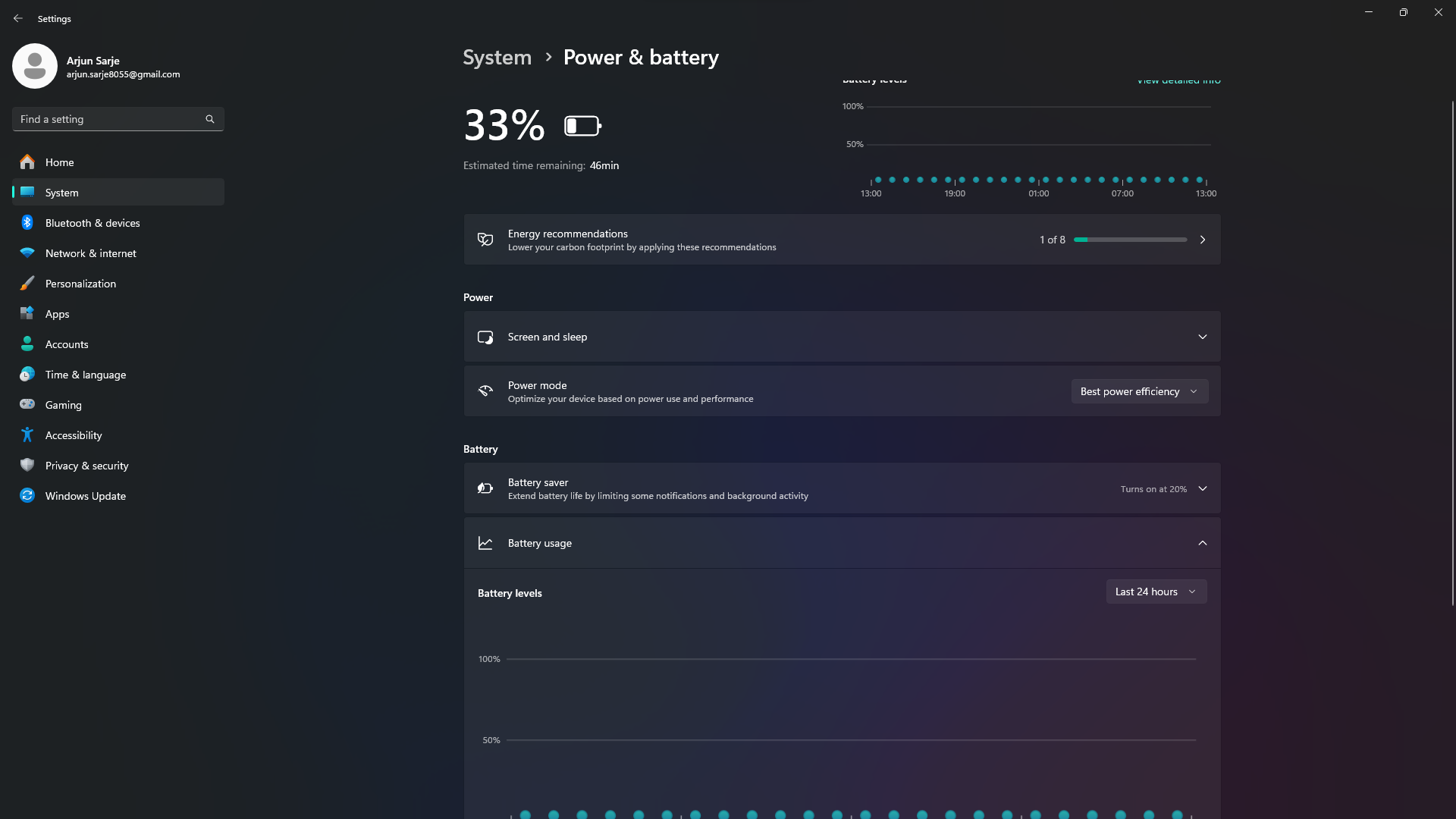Screen dimensions: 1456x819
Task: Open the Power mode dropdown
Action: [1140, 391]
